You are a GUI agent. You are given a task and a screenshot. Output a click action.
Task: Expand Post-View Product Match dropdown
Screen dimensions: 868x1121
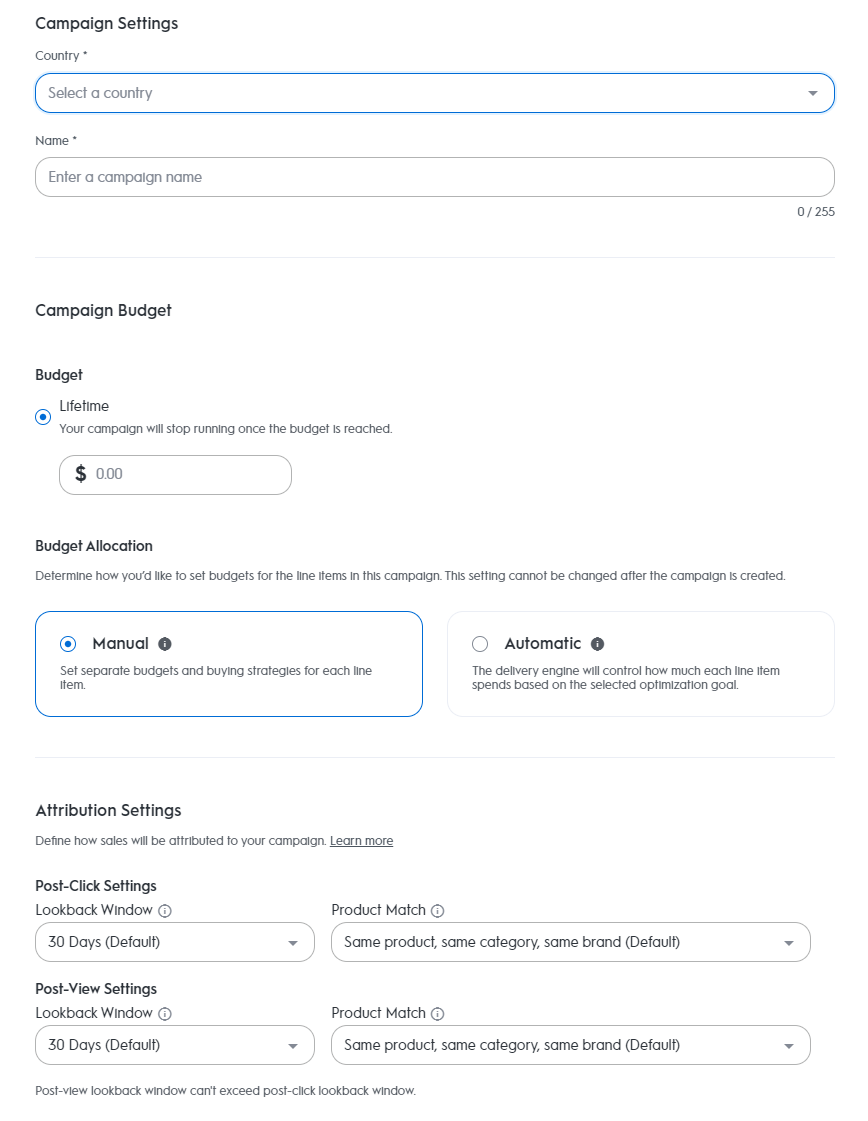[x=570, y=1045]
